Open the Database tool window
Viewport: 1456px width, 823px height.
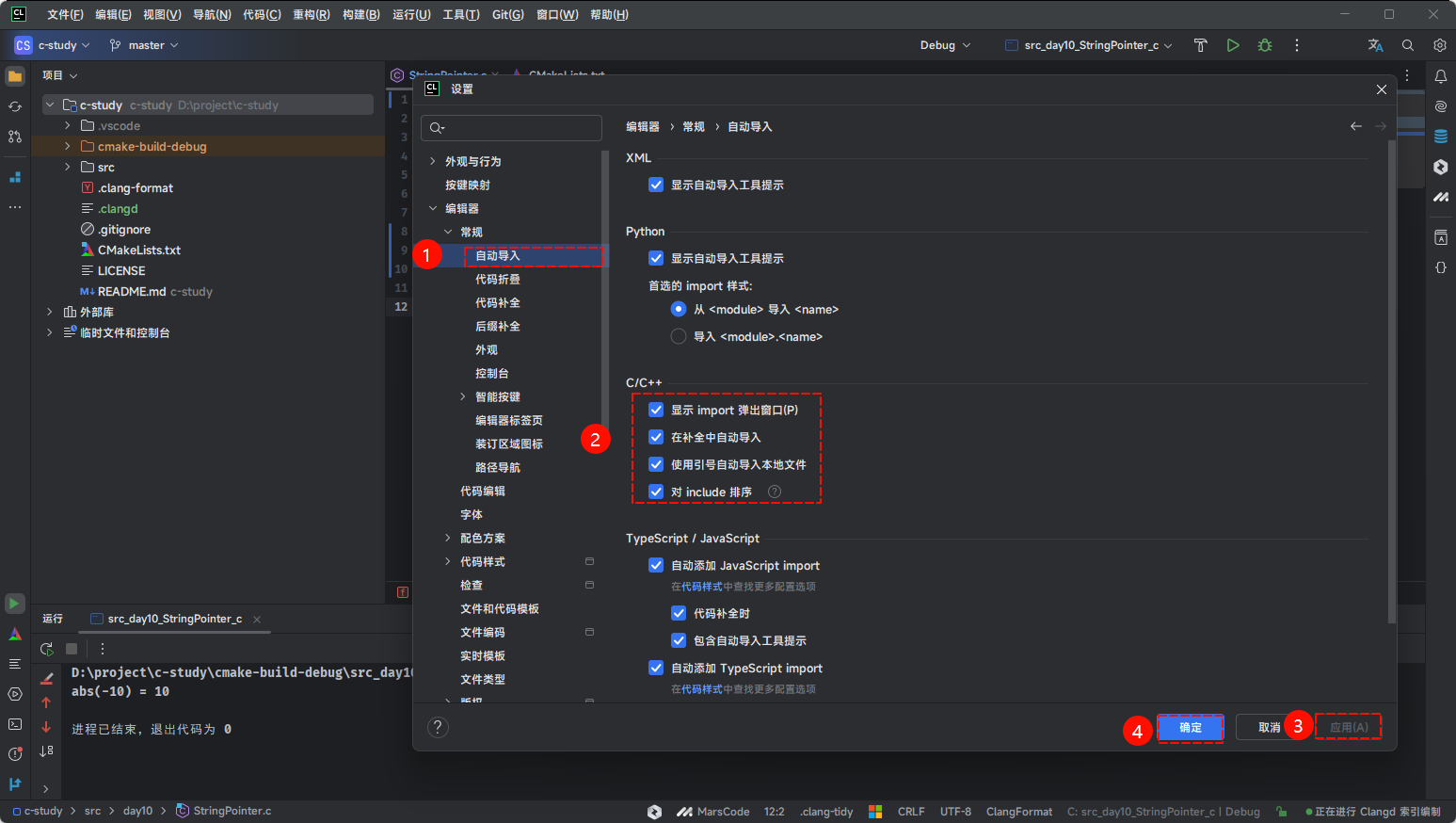[x=1441, y=136]
